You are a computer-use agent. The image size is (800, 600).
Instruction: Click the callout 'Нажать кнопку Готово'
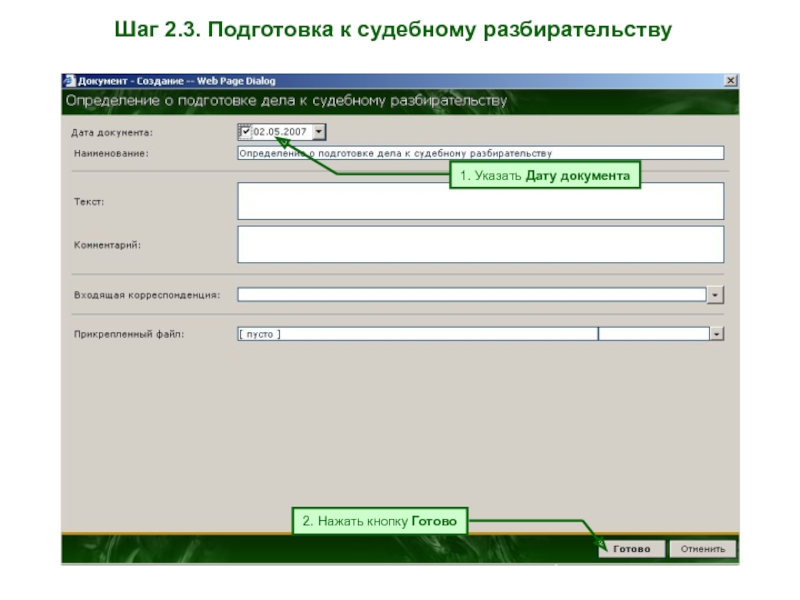[x=379, y=521]
